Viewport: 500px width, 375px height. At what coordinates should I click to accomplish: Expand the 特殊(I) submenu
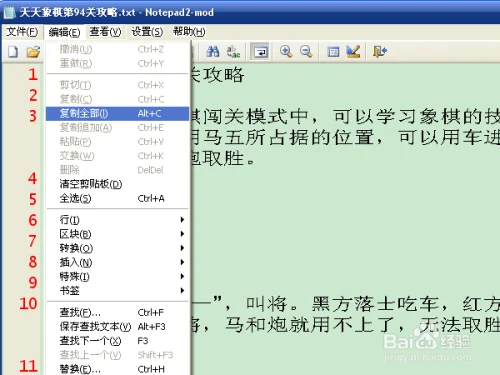coord(117,276)
